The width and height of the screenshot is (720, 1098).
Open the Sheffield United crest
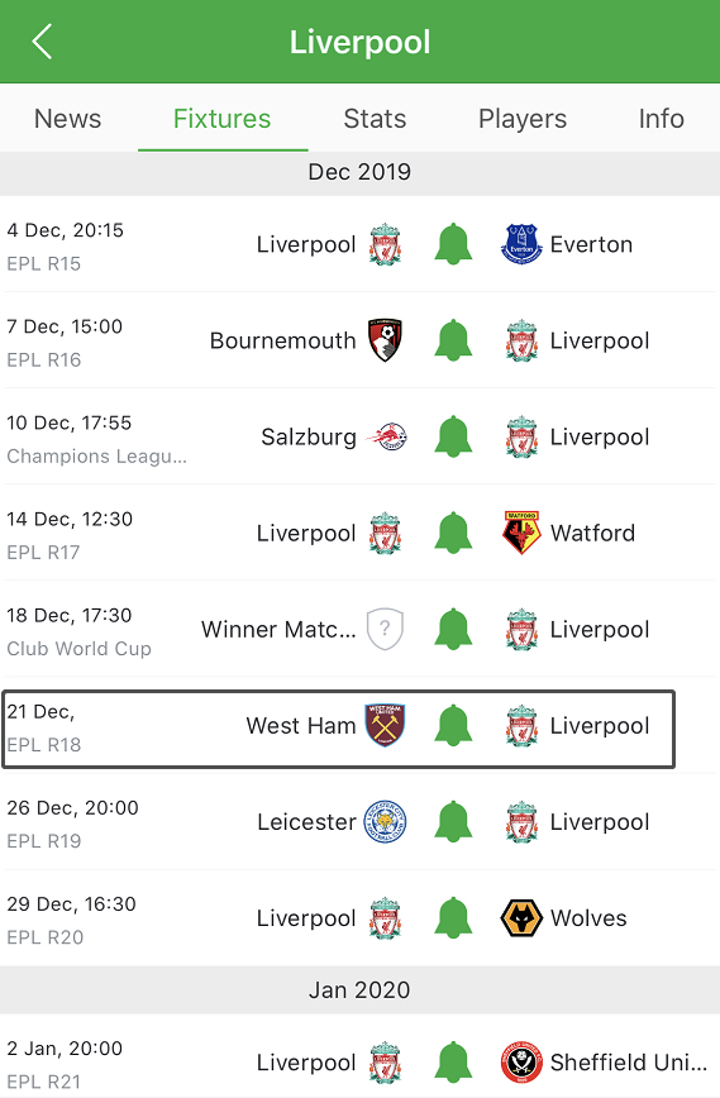pyautogui.click(x=522, y=1062)
